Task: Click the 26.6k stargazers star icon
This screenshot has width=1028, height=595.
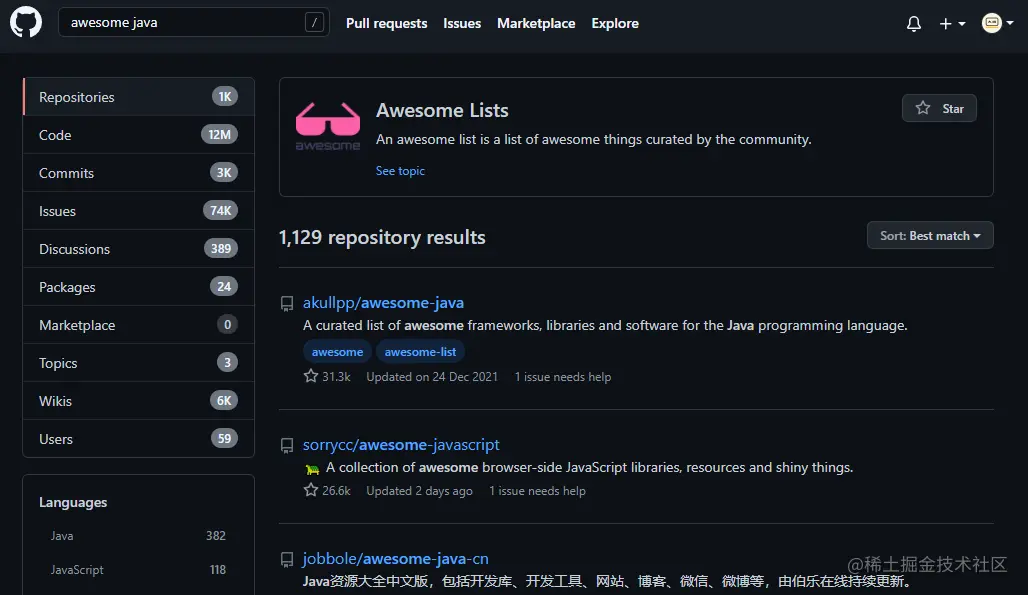Action: [311, 490]
